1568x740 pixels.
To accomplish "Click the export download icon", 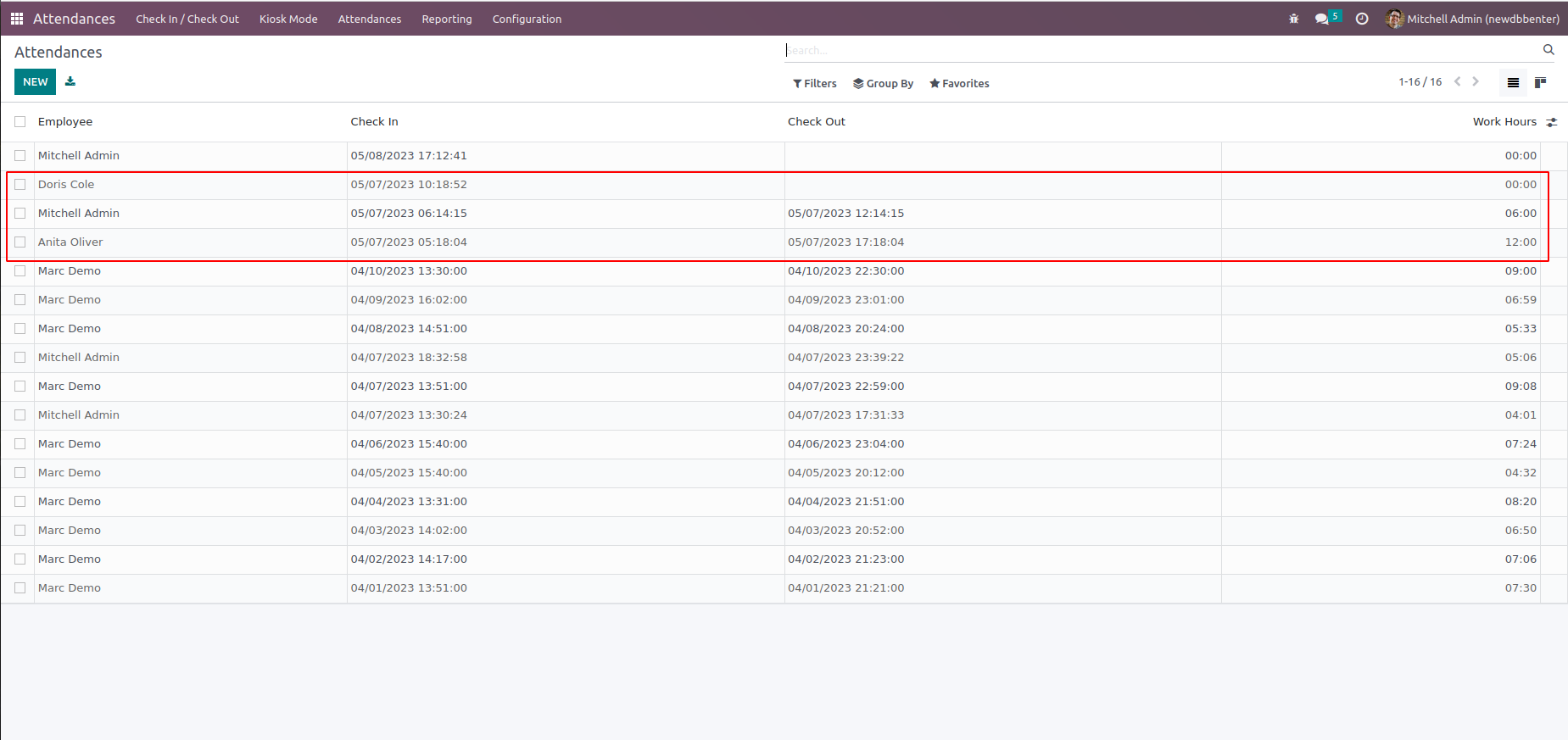I will point(70,81).
